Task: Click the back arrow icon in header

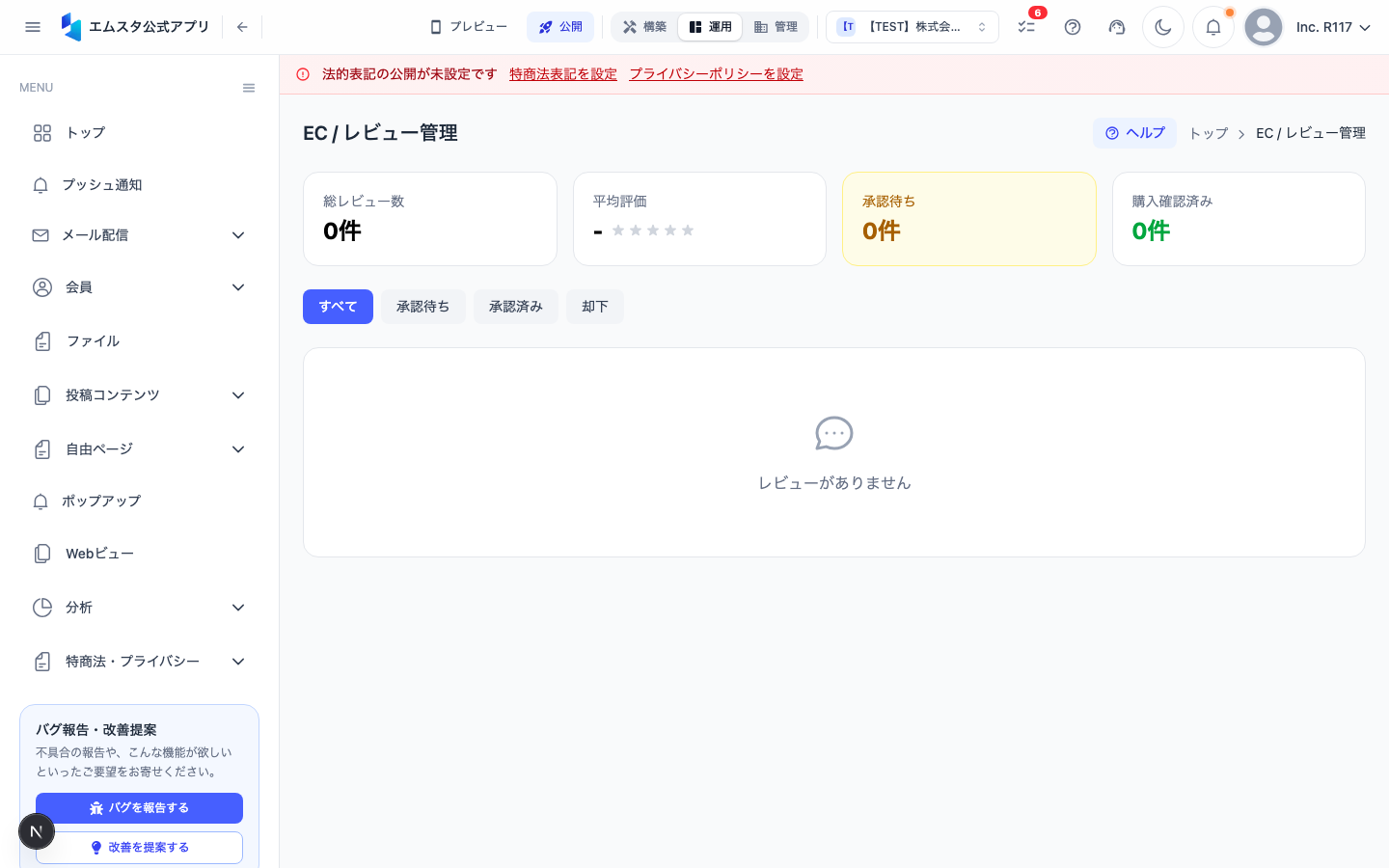Action: [x=242, y=27]
